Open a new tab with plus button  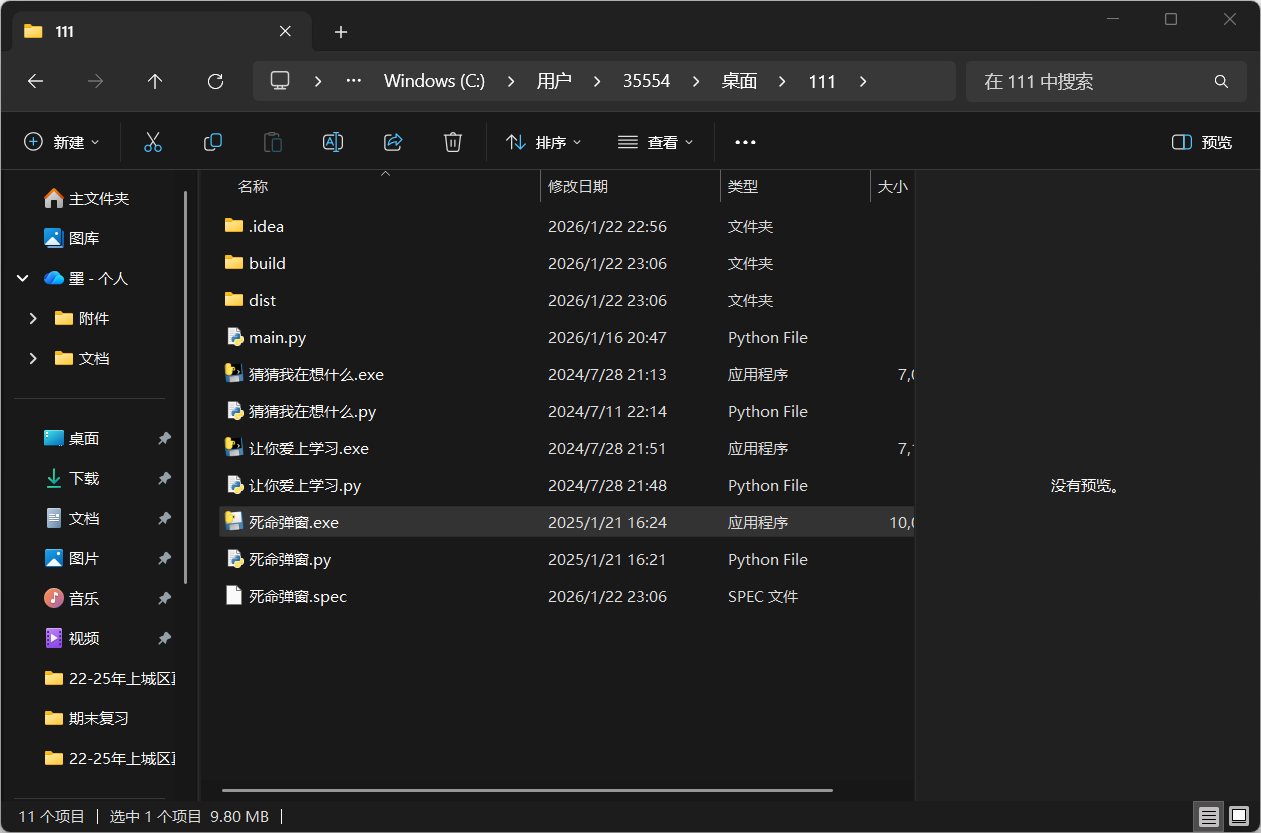pos(341,32)
